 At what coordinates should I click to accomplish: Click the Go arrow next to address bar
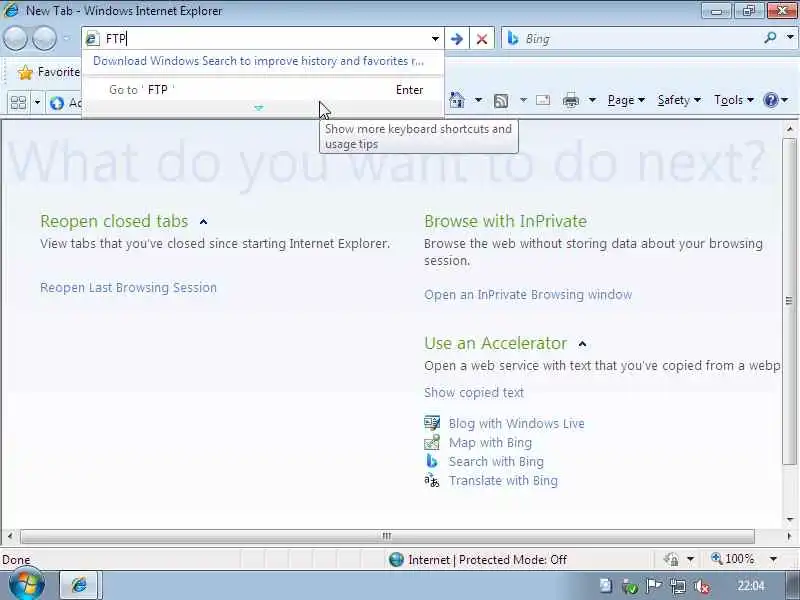point(457,39)
